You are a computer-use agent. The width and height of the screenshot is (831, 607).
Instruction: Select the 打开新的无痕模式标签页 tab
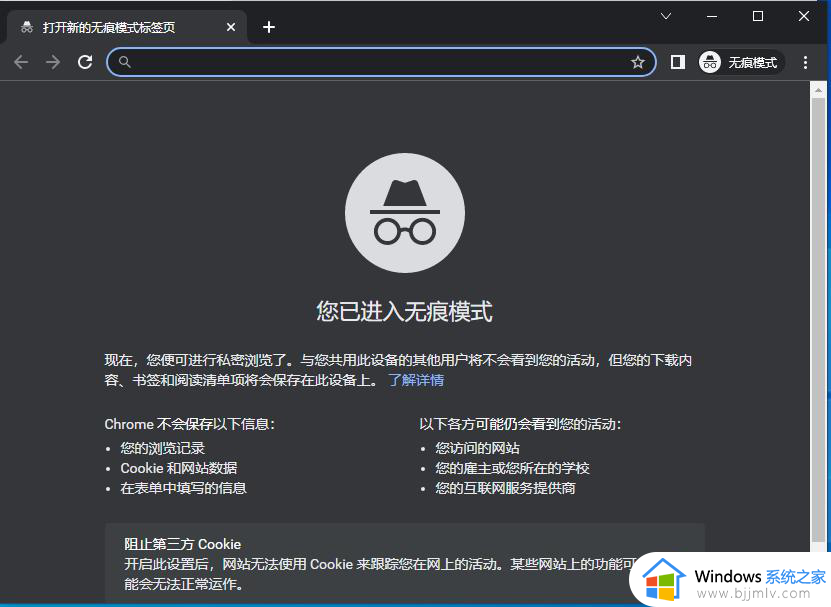[127, 27]
